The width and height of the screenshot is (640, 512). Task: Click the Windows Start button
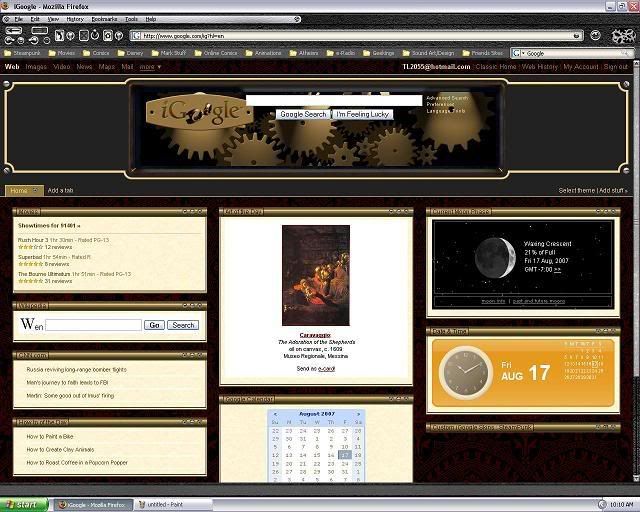[24, 505]
